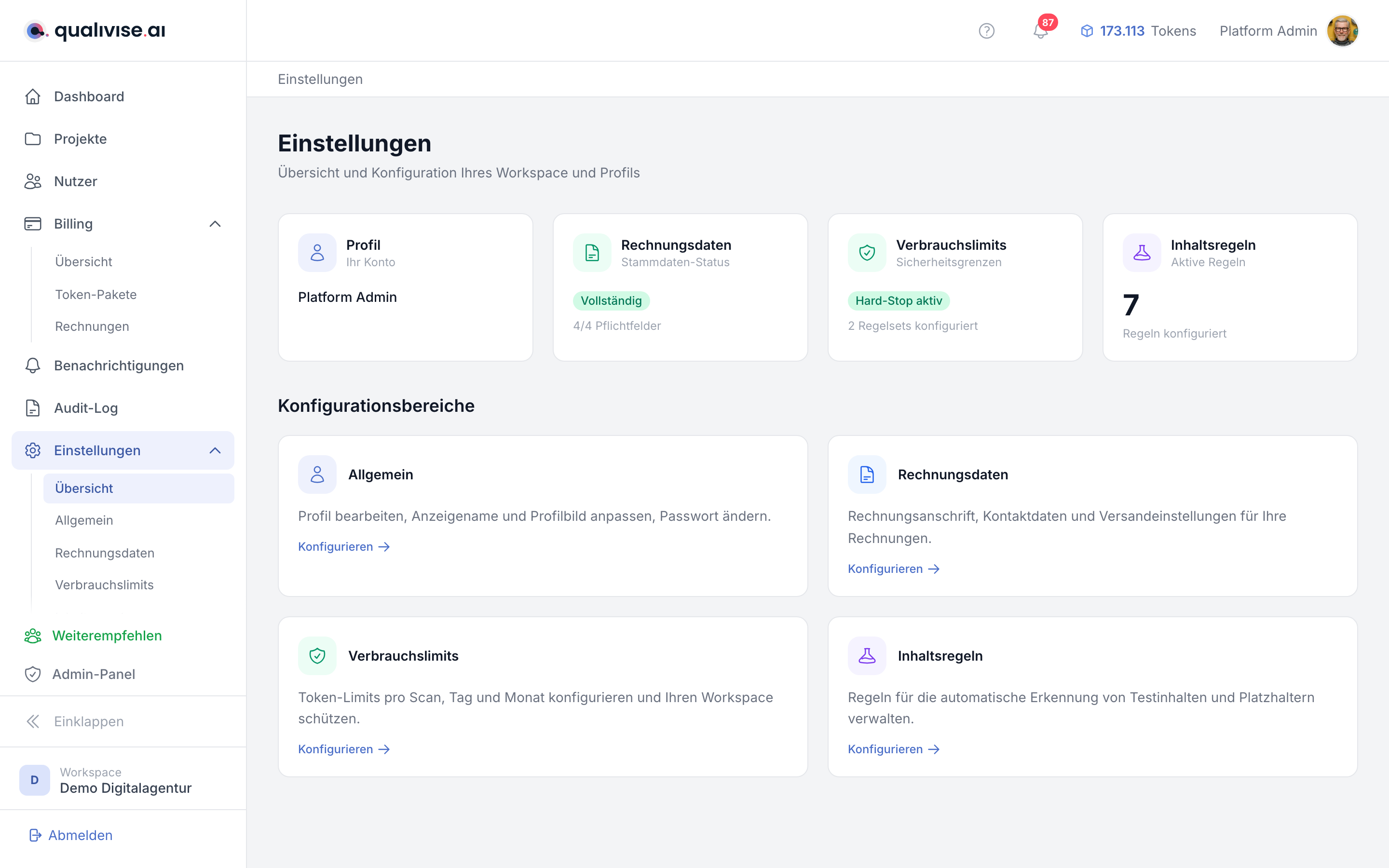The width and height of the screenshot is (1389, 868).
Task: Click the Regeln konfiguriert count 7
Action: [1130, 305]
